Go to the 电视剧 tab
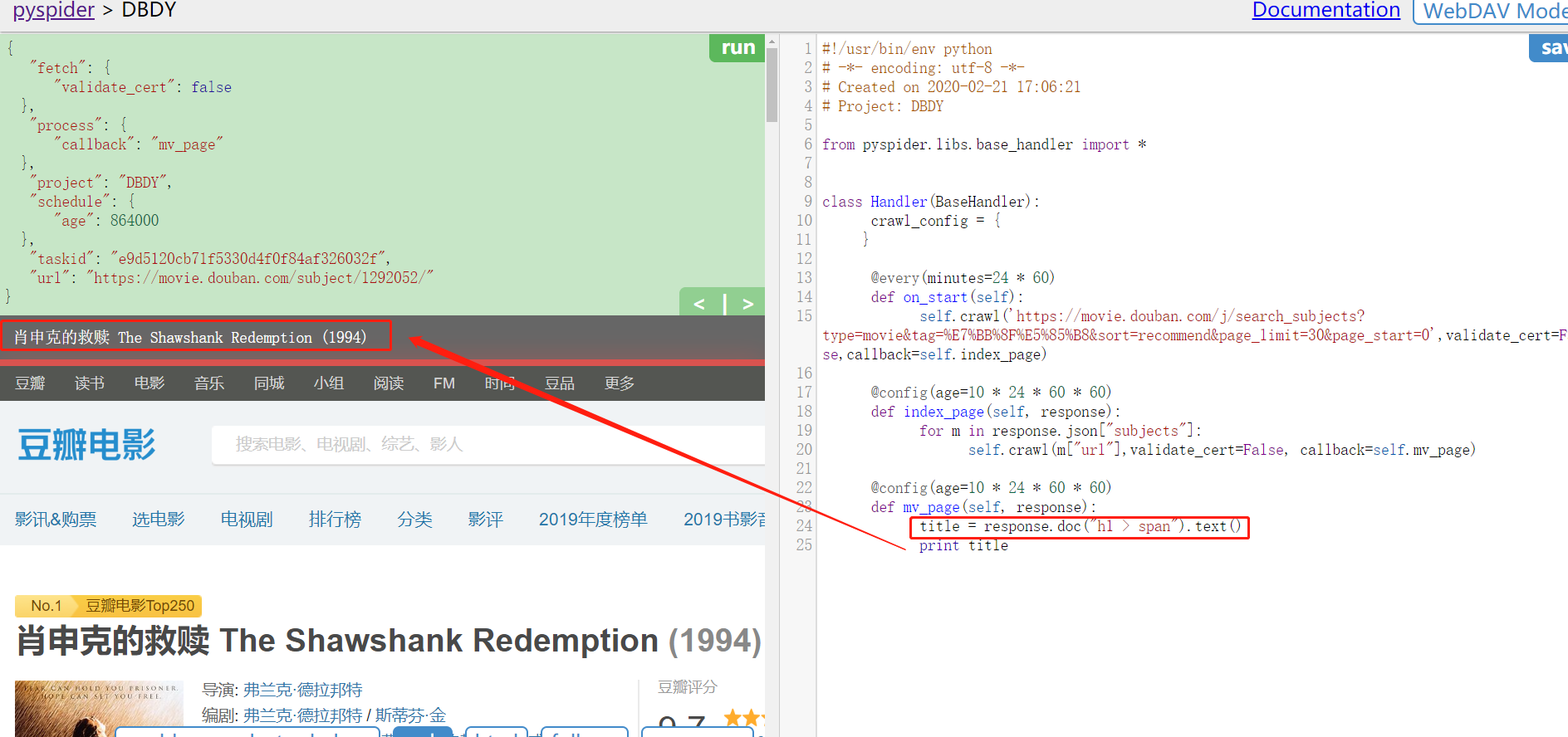The height and width of the screenshot is (737, 1568). (247, 520)
